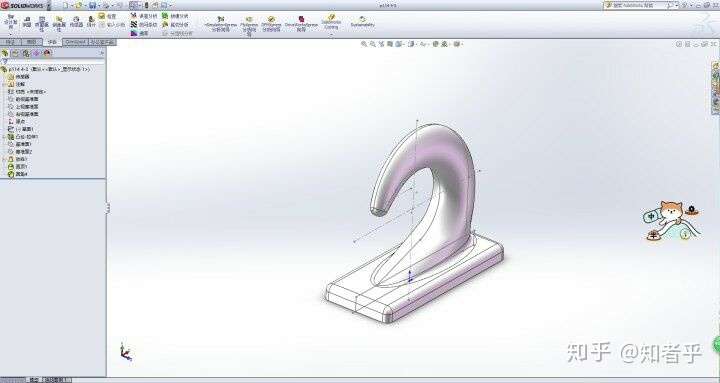Expand the Save options dropdown arrow

(x=98, y=6)
